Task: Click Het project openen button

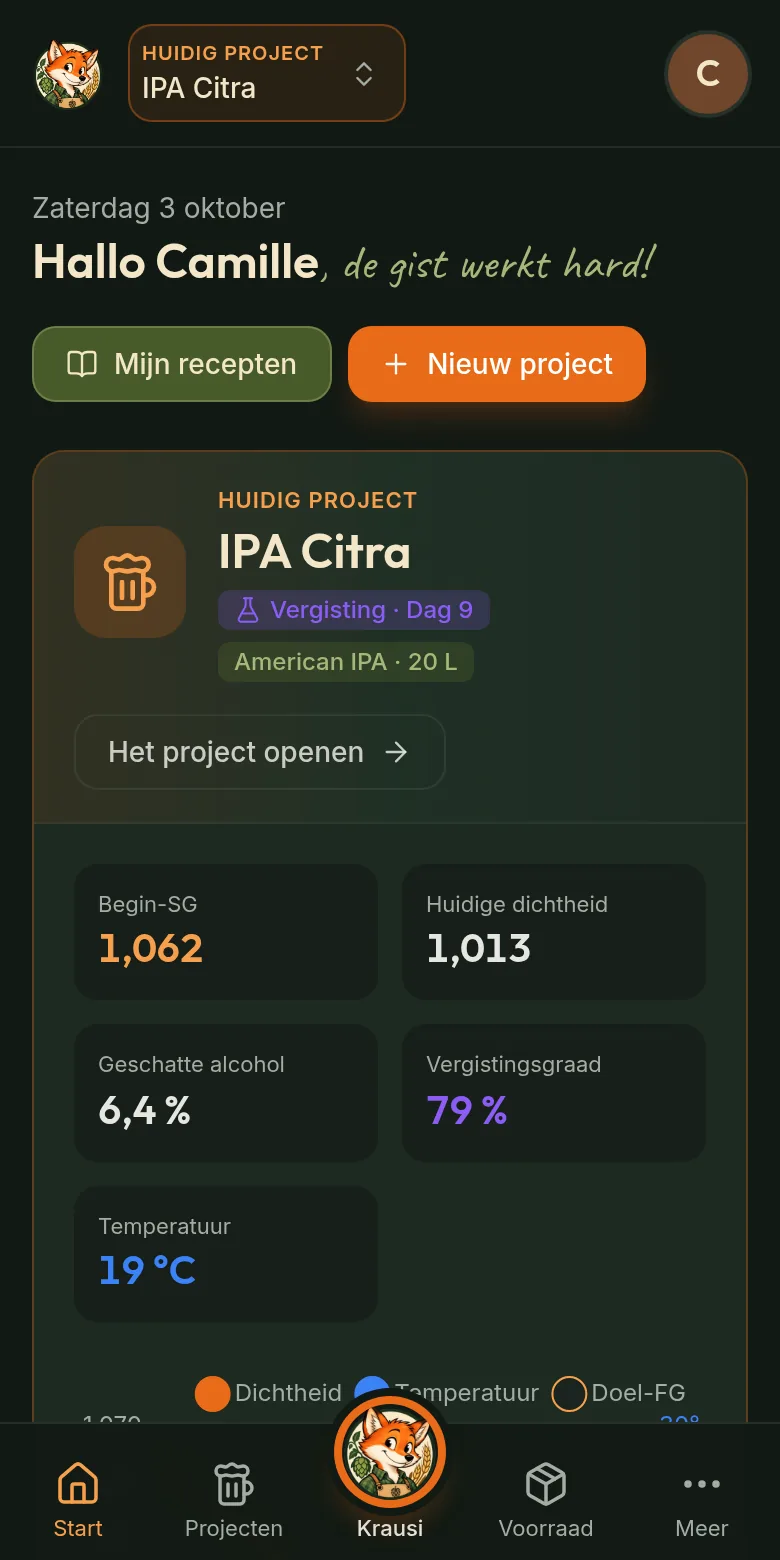Action: [260, 752]
